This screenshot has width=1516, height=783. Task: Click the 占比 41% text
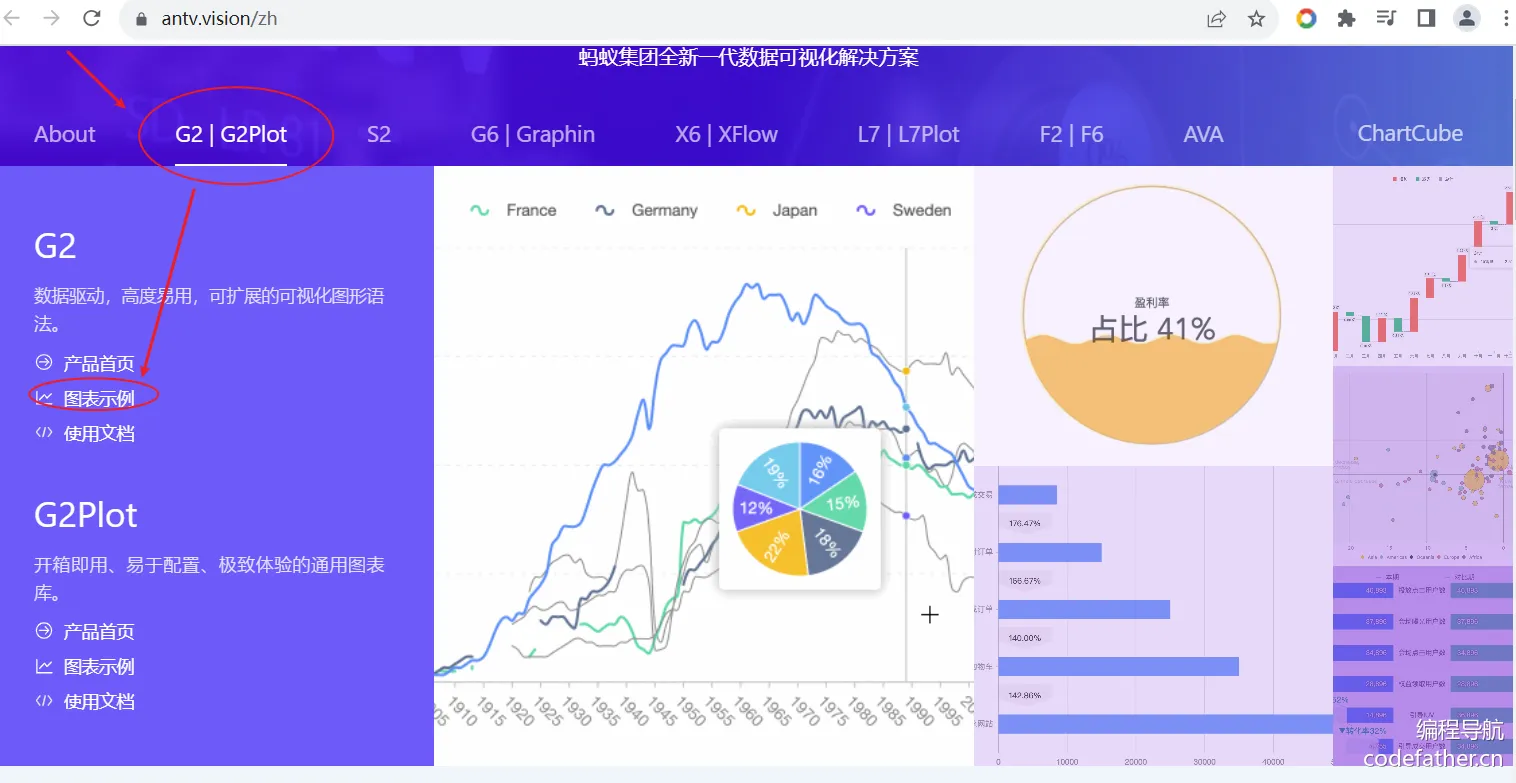[x=1153, y=328]
